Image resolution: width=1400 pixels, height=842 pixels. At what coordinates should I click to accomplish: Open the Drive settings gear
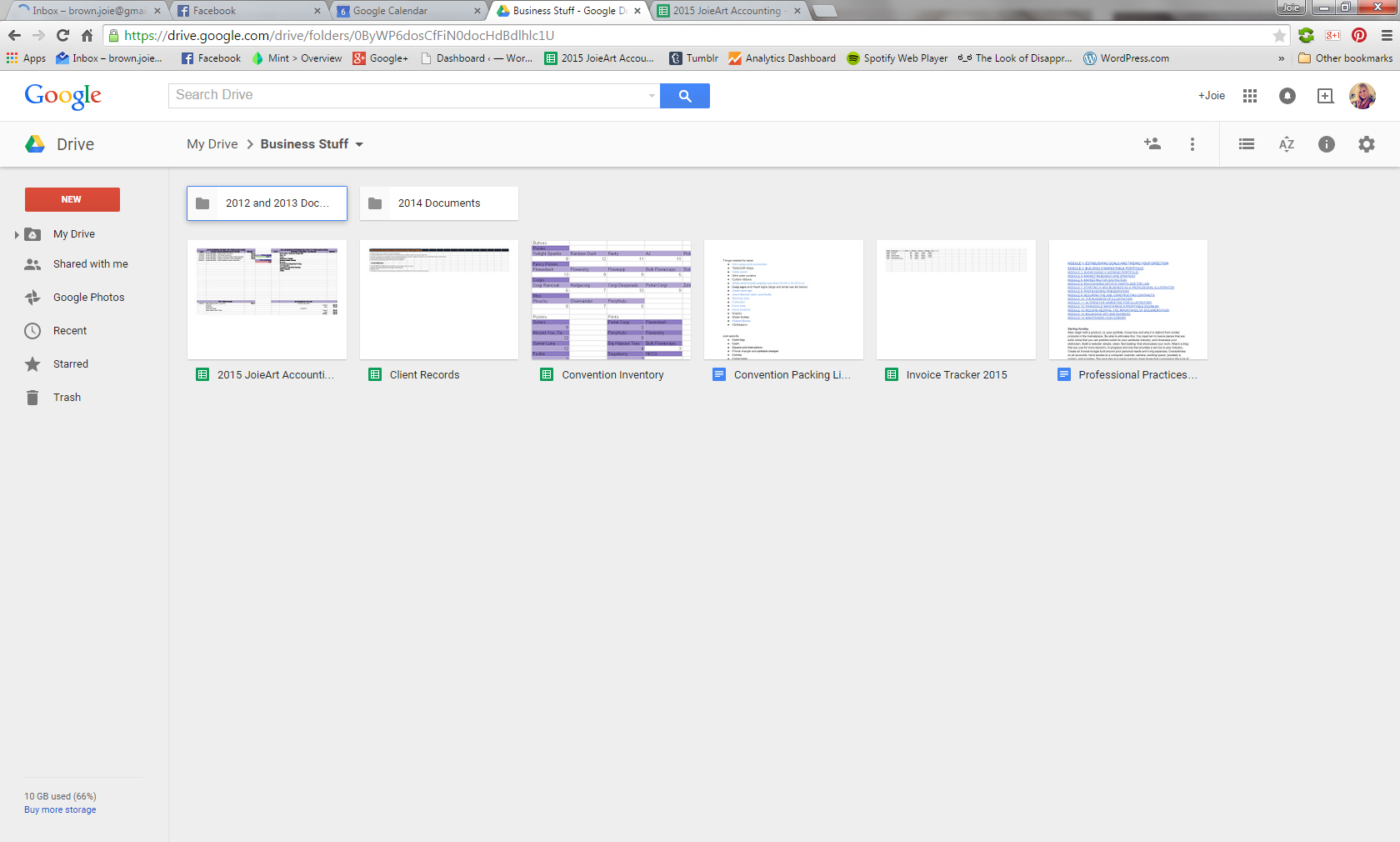1367,144
